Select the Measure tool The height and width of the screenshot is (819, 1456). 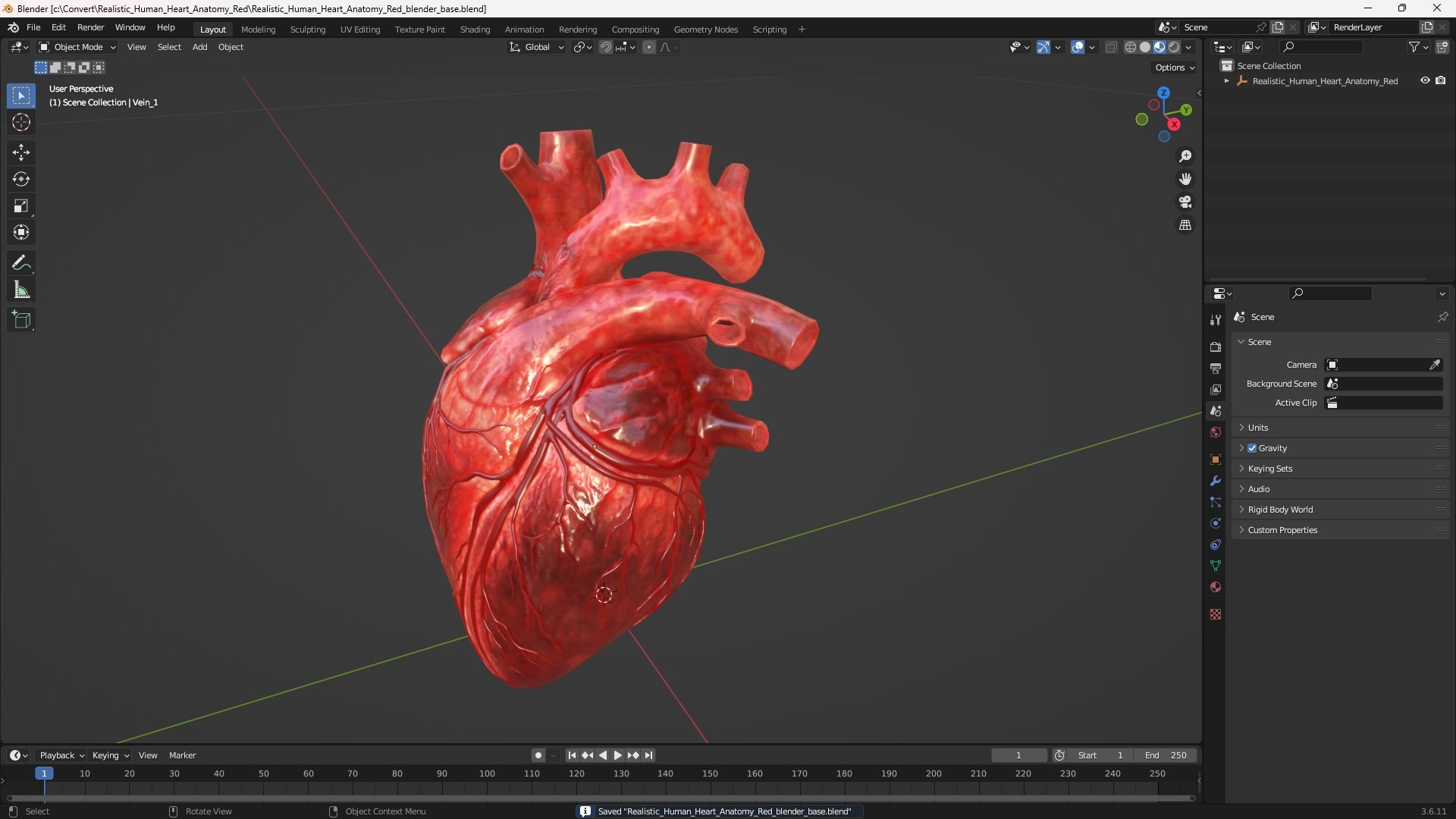(x=21, y=290)
